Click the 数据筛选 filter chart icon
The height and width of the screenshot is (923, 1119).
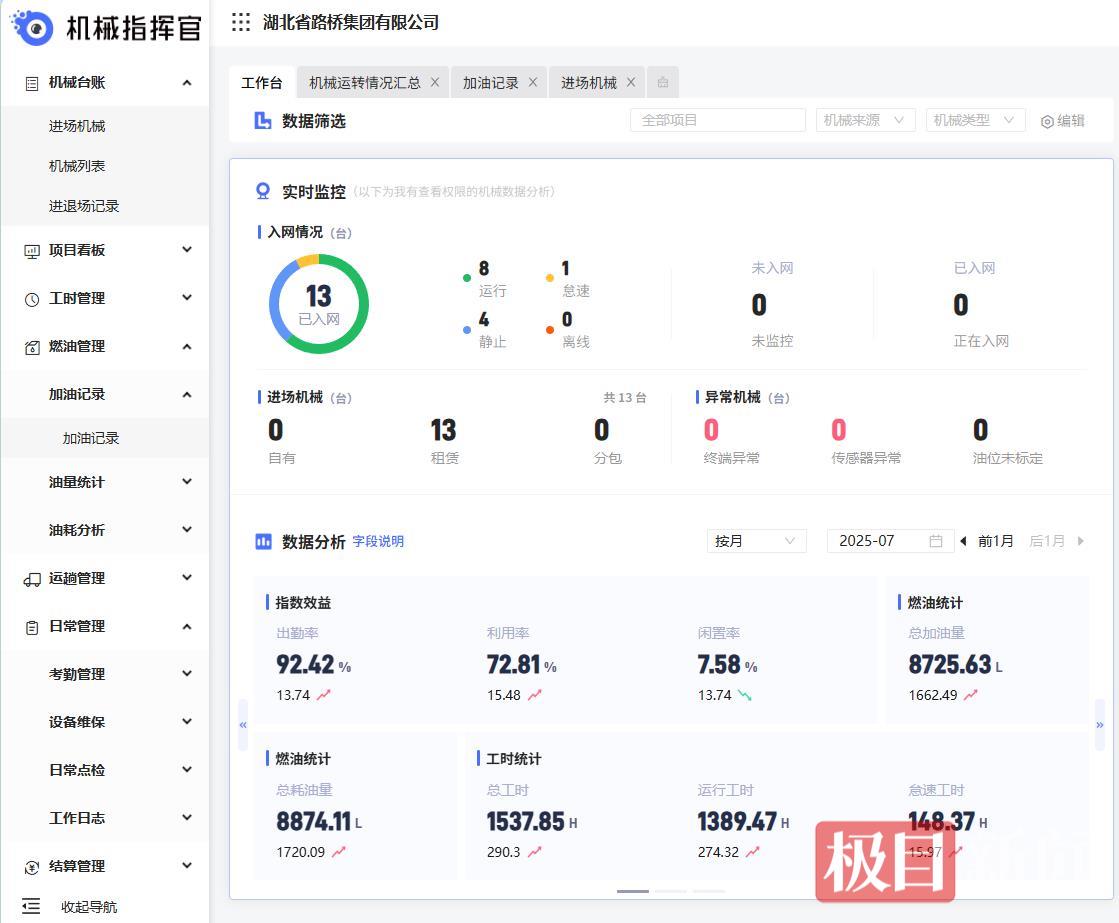point(260,119)
